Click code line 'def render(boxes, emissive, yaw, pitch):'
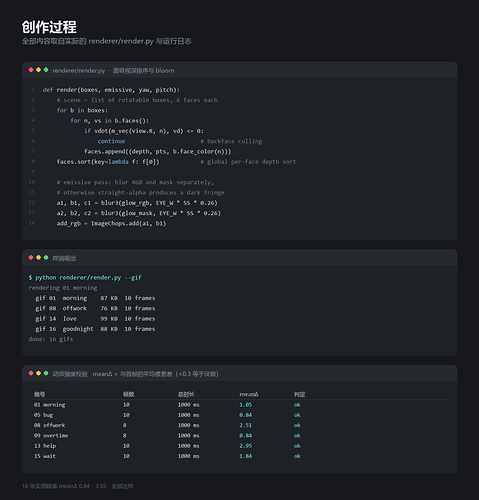 (111, 90)
